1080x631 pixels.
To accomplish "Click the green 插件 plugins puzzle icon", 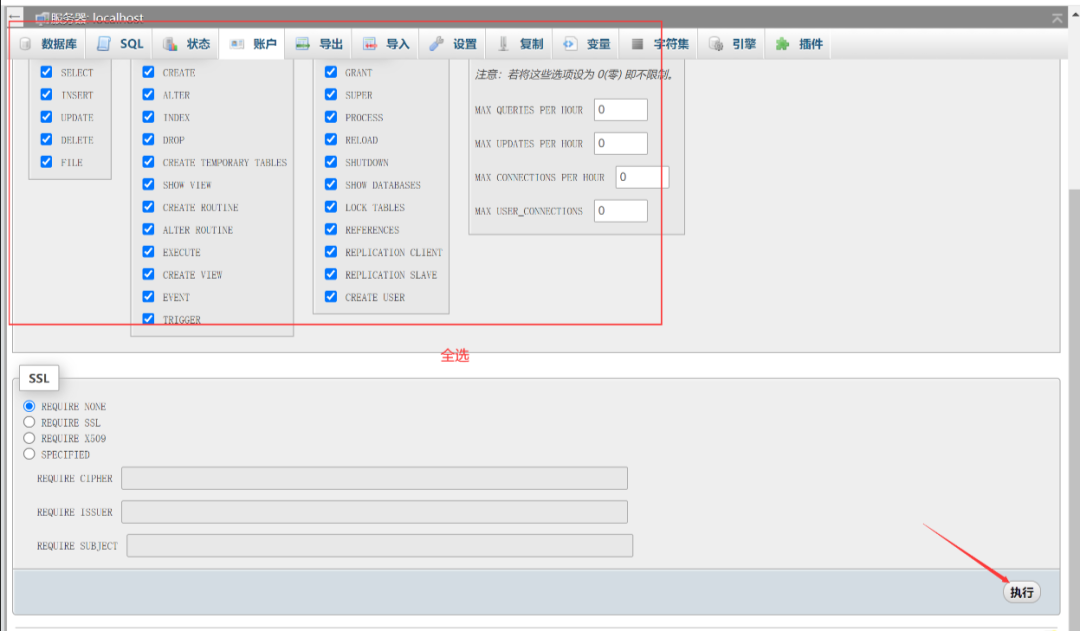I will [x=782, y=44].
